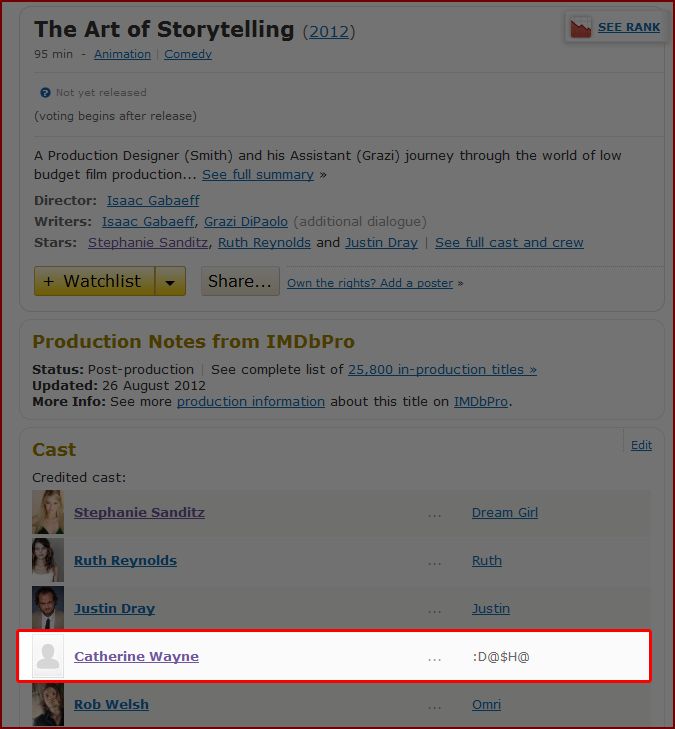This screenshot has height=729, width=675.
Task: Click the 2012 year link
Action: pyautogui.click(x=329, y=32)
